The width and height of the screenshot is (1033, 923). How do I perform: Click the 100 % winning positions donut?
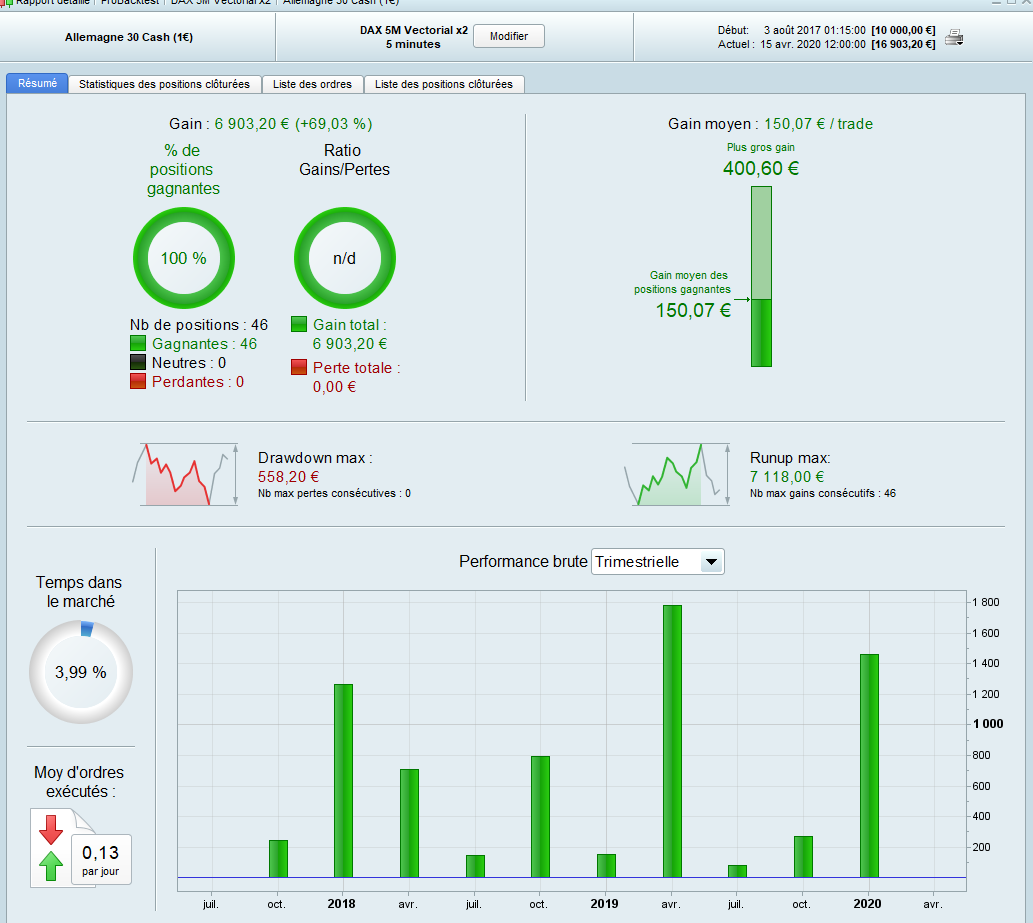[184, 258]
